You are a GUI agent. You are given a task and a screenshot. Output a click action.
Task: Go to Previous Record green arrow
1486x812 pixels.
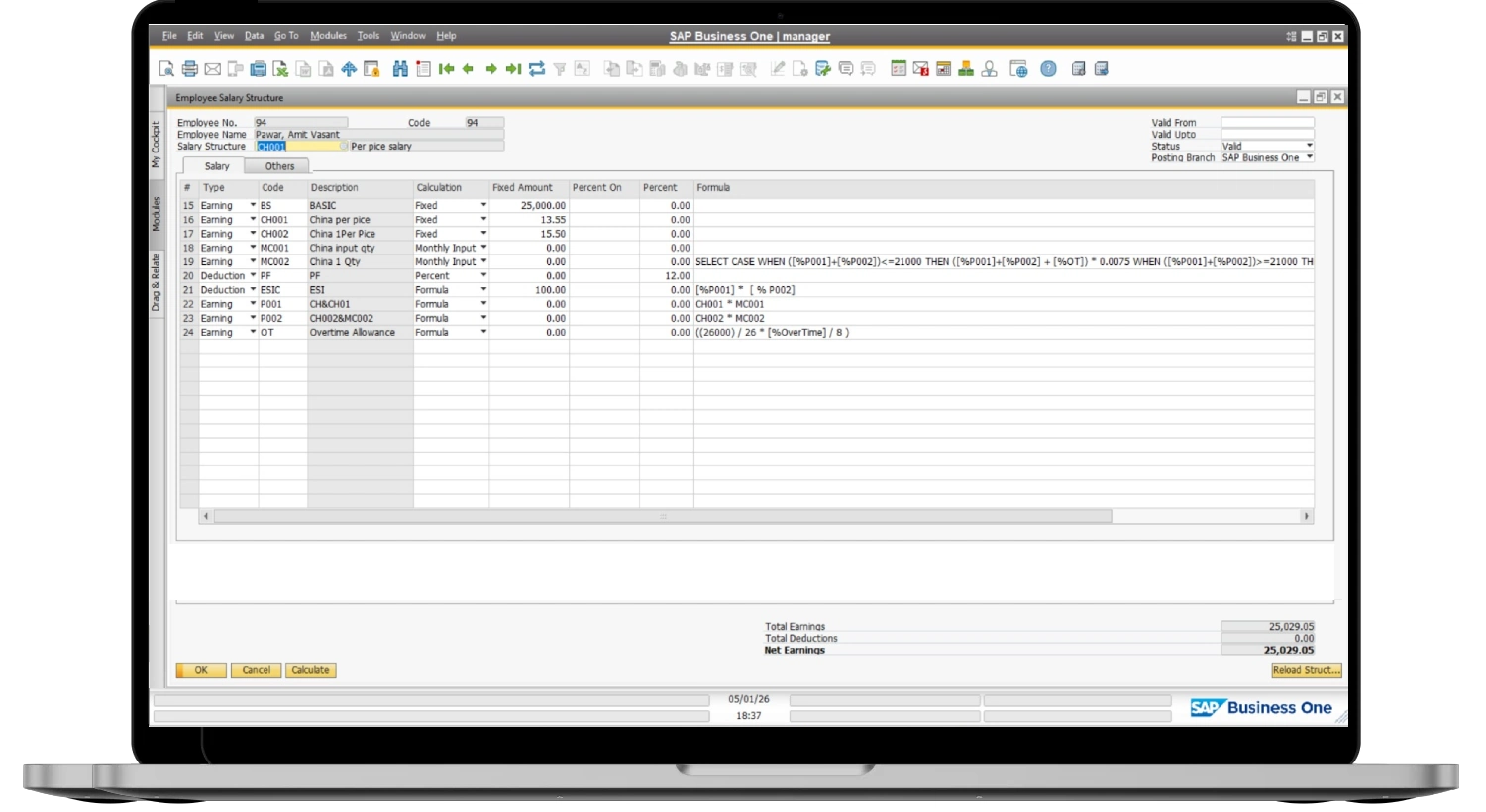(468, 69)
